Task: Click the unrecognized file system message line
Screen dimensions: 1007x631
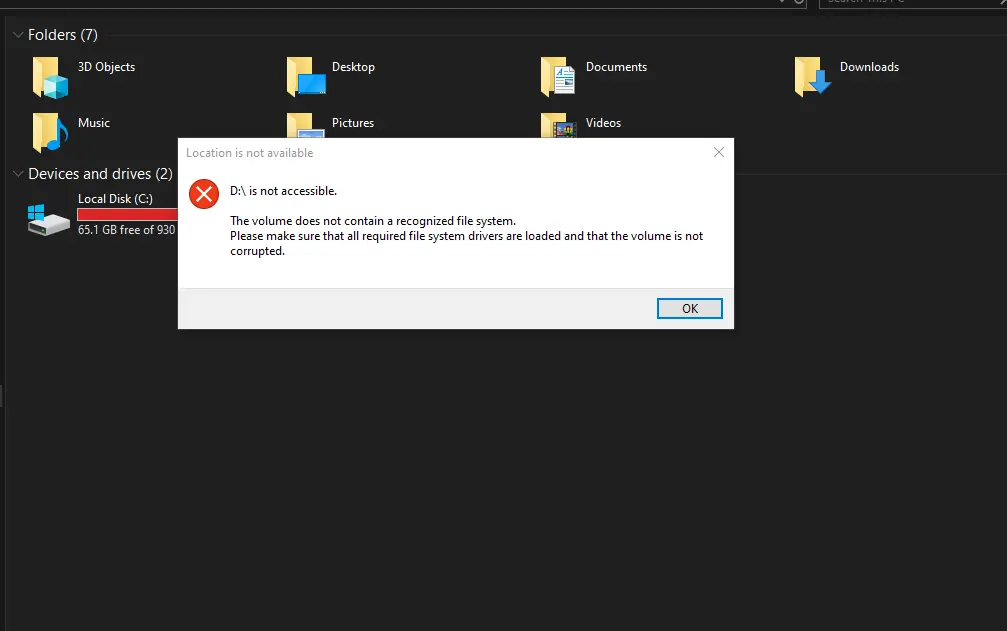Action: (373, 221)
